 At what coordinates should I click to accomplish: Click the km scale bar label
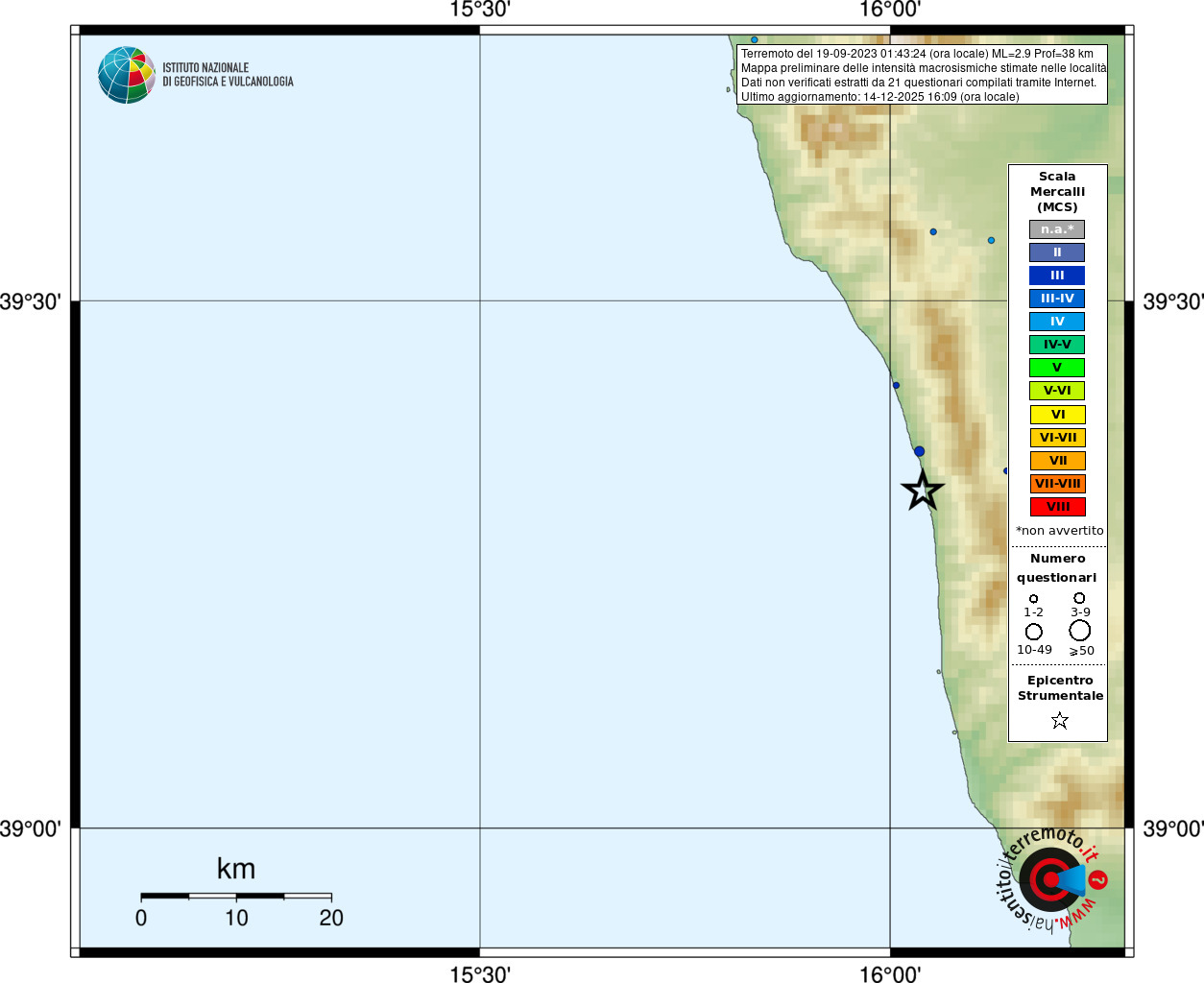[x=236, y=869]
